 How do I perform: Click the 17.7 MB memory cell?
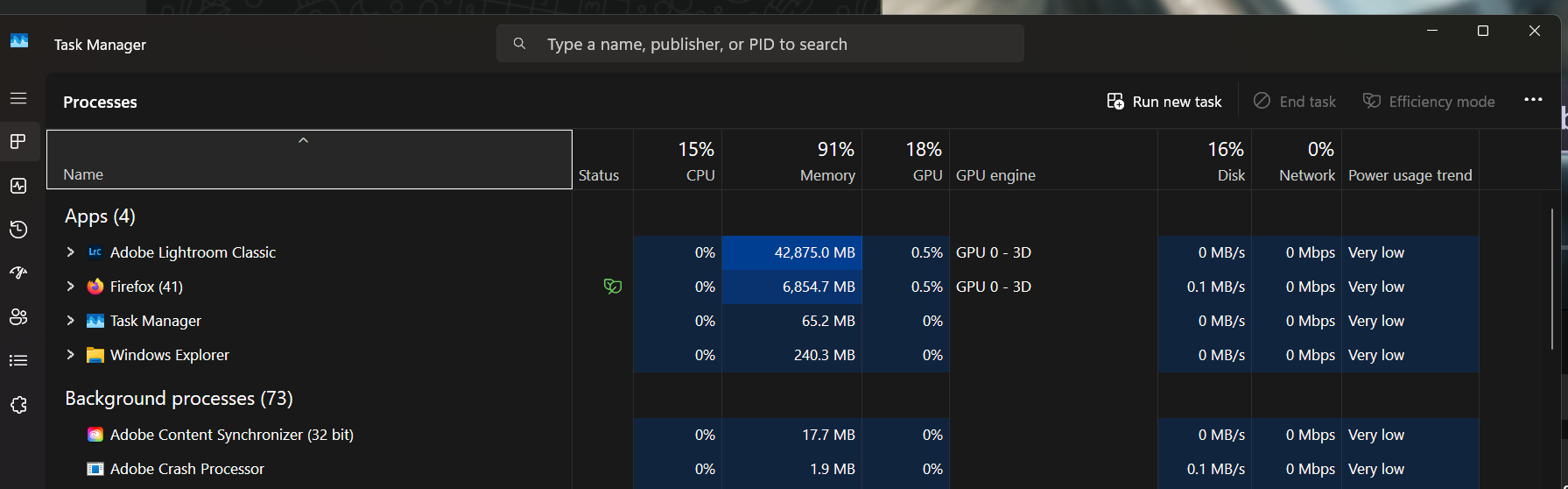point(791,435)
